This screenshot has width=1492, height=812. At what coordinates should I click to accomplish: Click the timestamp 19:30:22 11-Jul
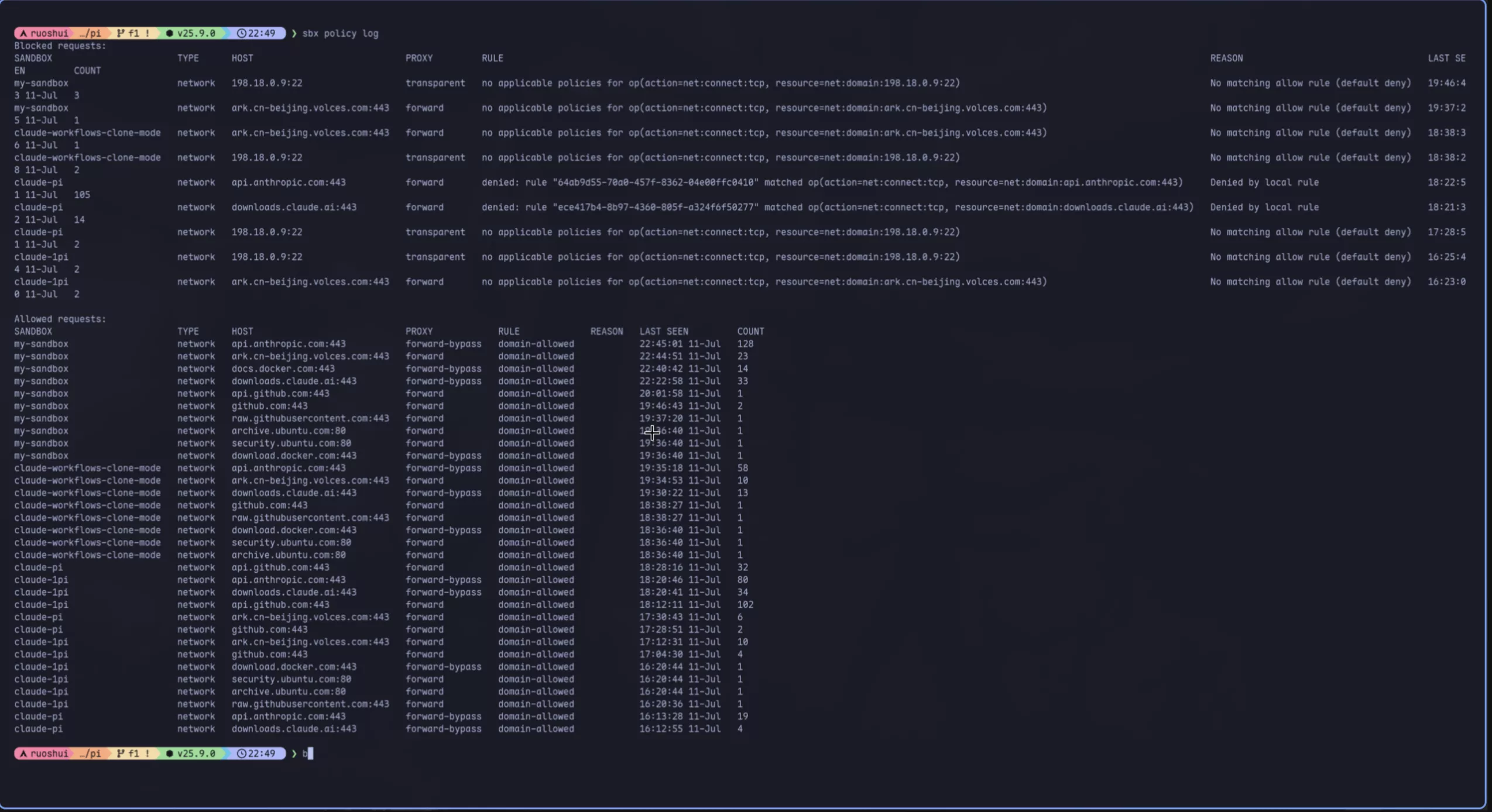click(x=680, y=493)
